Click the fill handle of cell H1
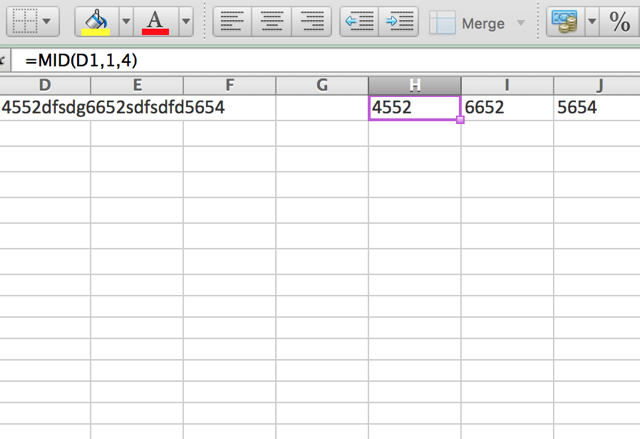This screenshot has width=640, height=439. [x=460, y=120]
